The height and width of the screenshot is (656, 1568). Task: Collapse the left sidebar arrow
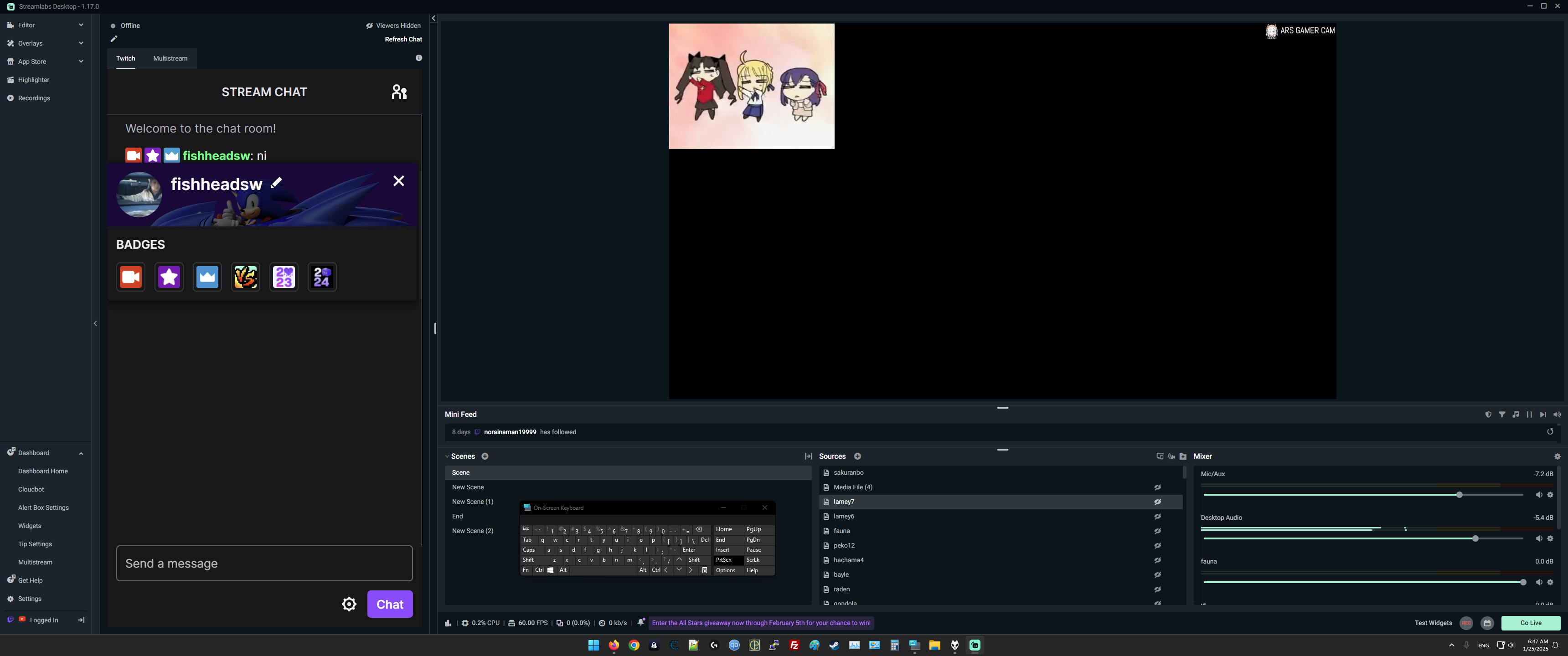tap(95, 323)
